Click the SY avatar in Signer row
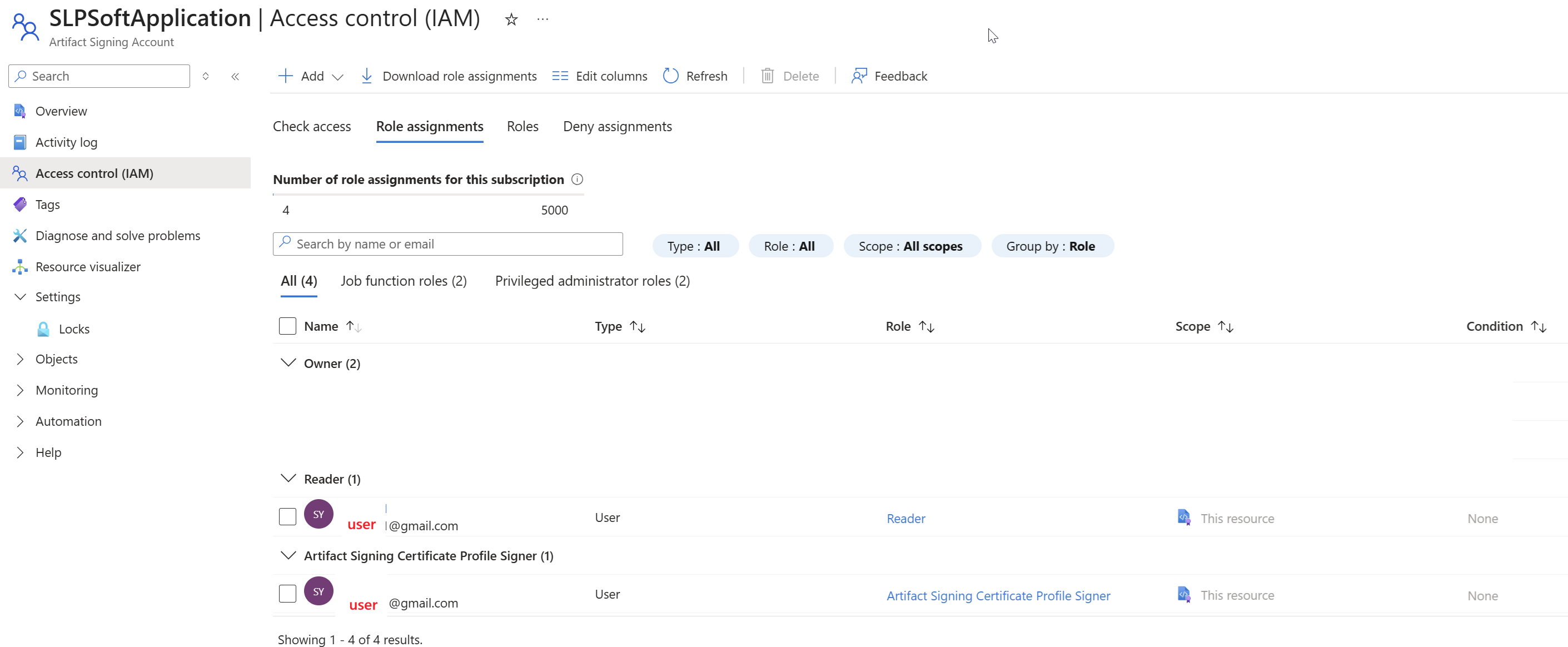This screenshot has height=647, width=1568. pos(318,591)
